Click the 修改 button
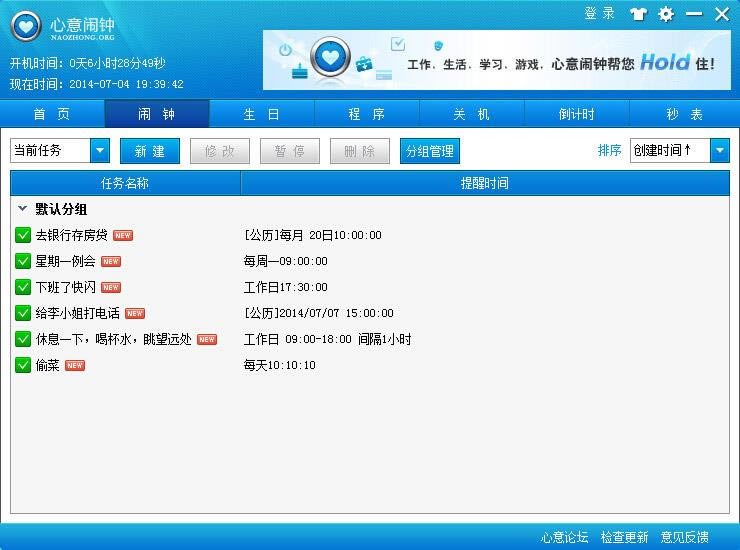The width and height of the screenshot is (740, 550). click(x=219, y=151)
